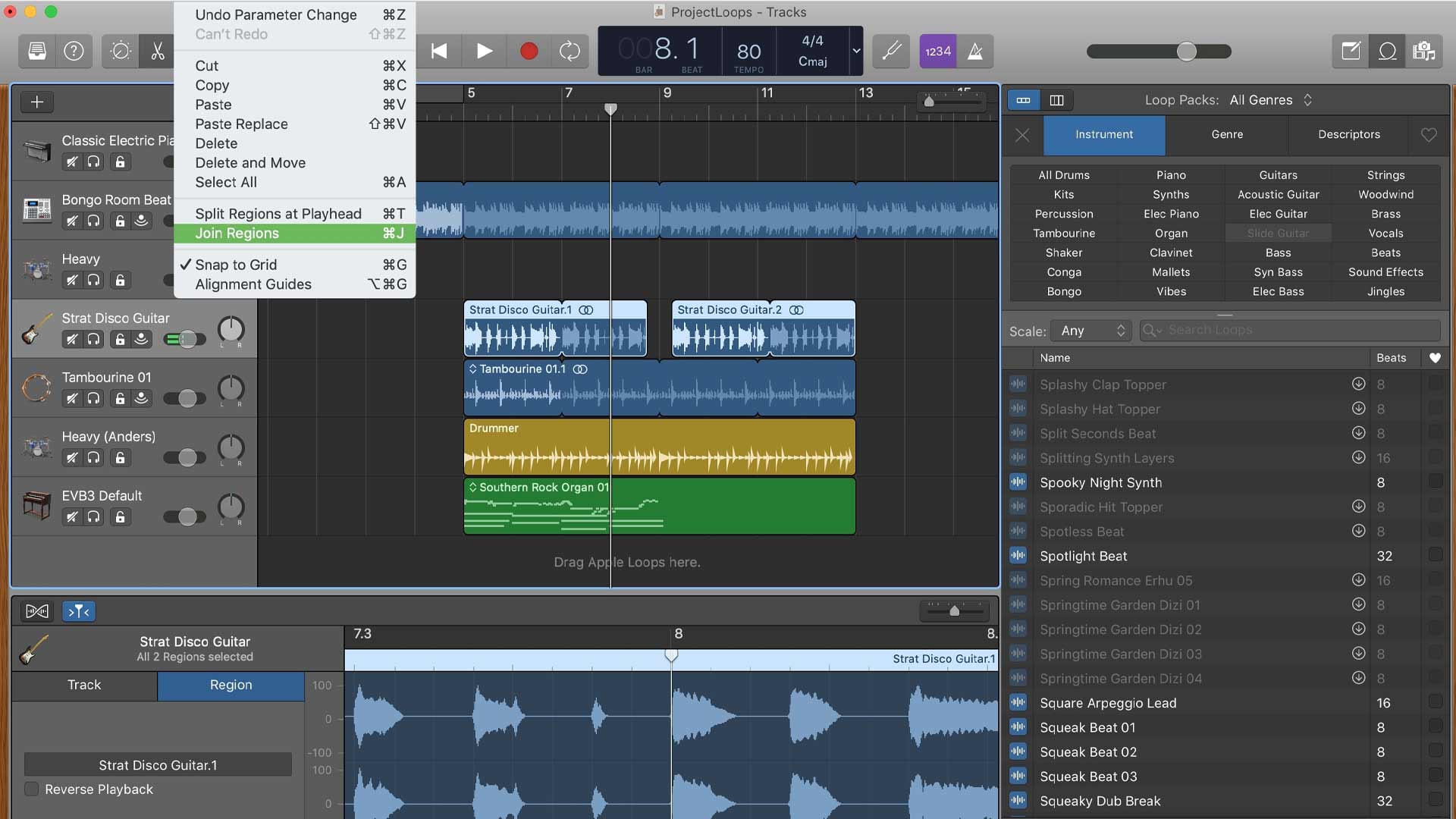This screenshot has width=1456, height=819.
Task: Select the Scissors split tool icon
Action: (x=157, y=50)
